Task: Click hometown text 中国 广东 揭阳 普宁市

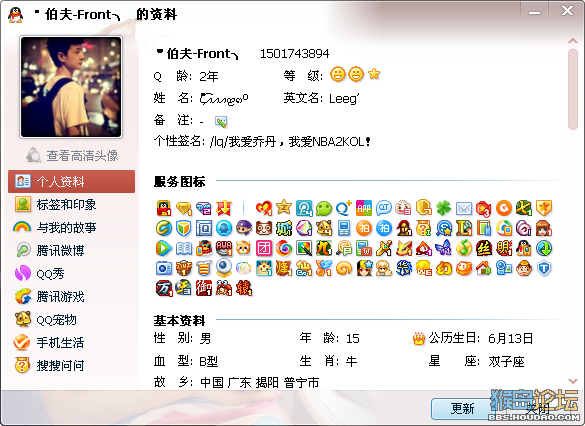Action: point(260,382)
